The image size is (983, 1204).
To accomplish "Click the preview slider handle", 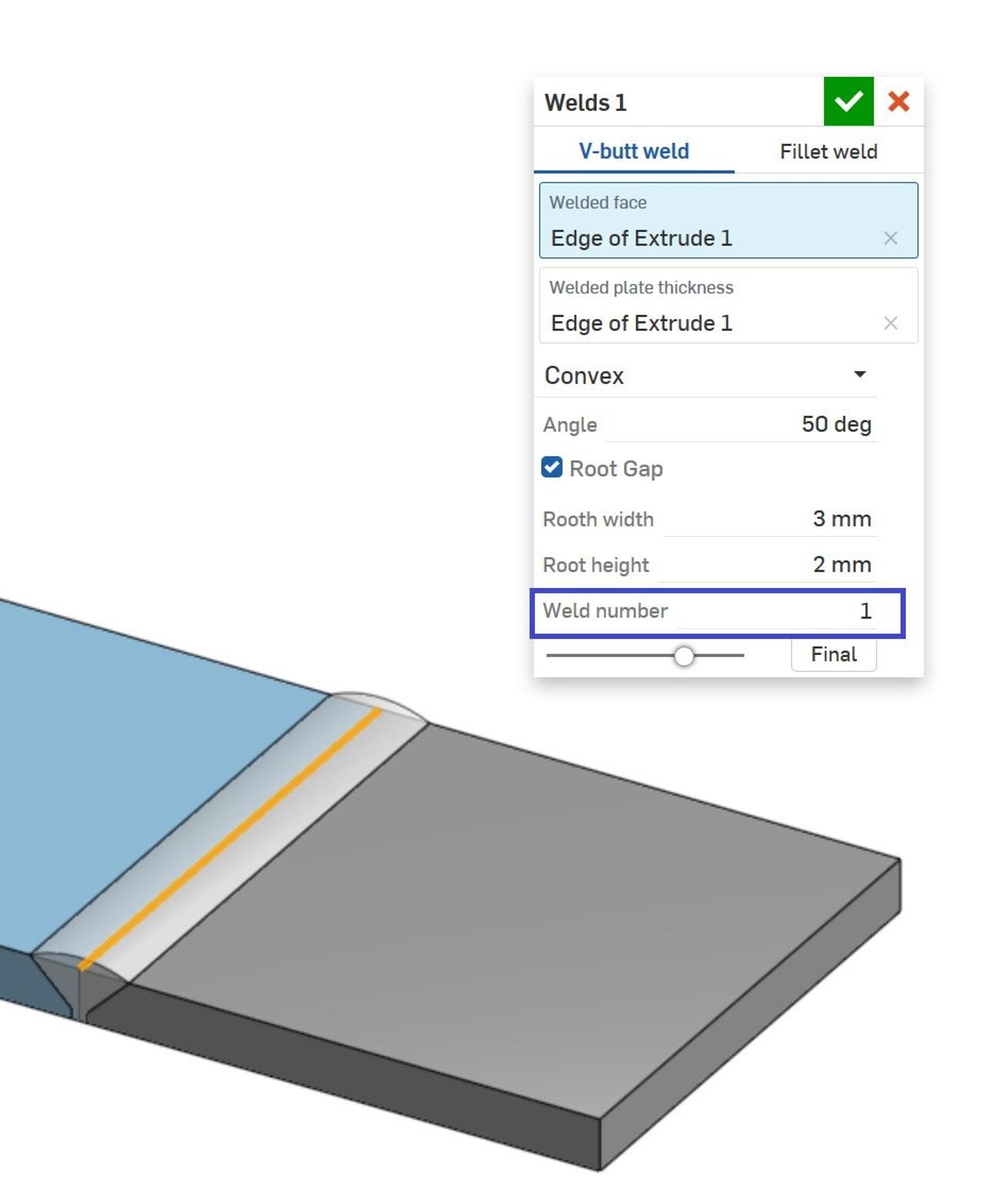I will click(x=684, y=656).
